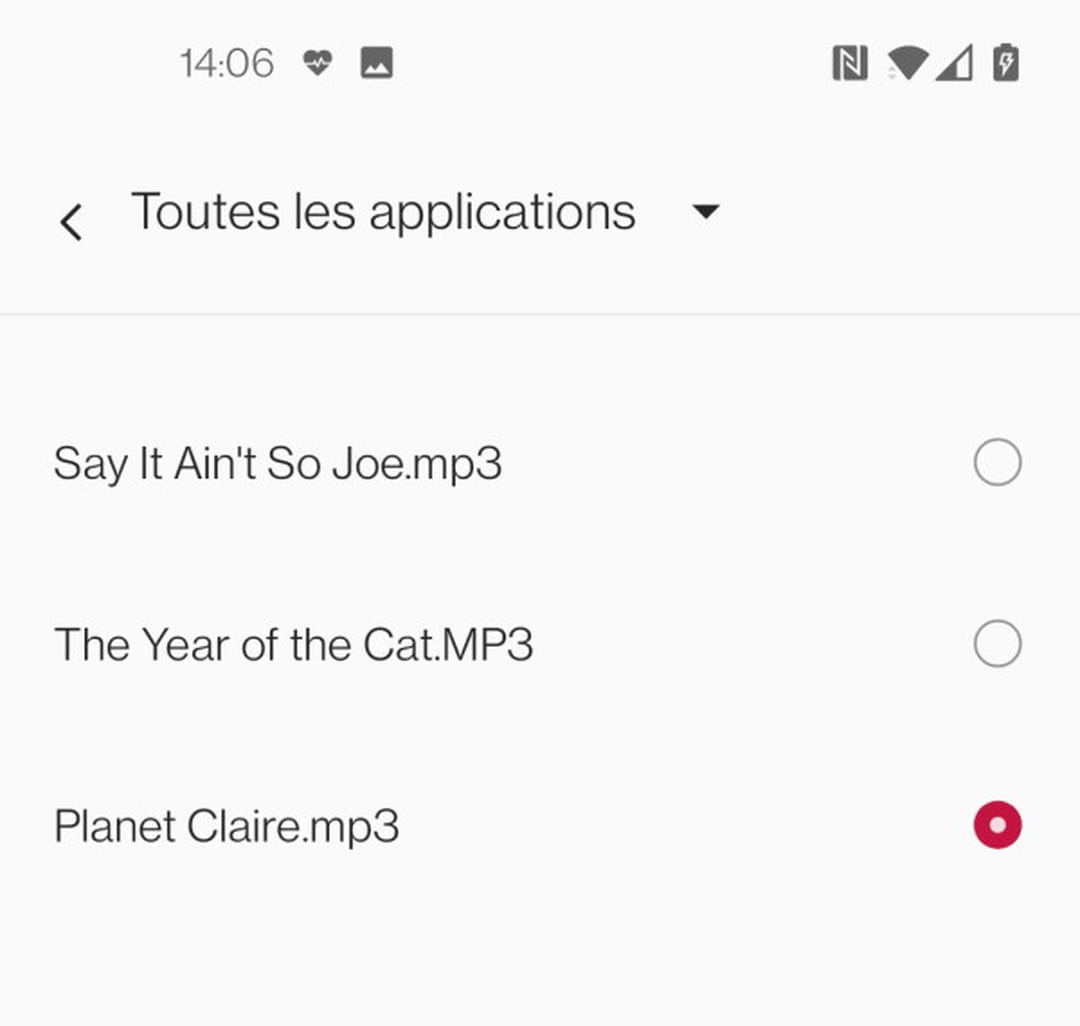The image size is (1080, 1026).
Task: Tap the cellular signal strength icon
Action: pyautogui.click(x=954, y=64)
